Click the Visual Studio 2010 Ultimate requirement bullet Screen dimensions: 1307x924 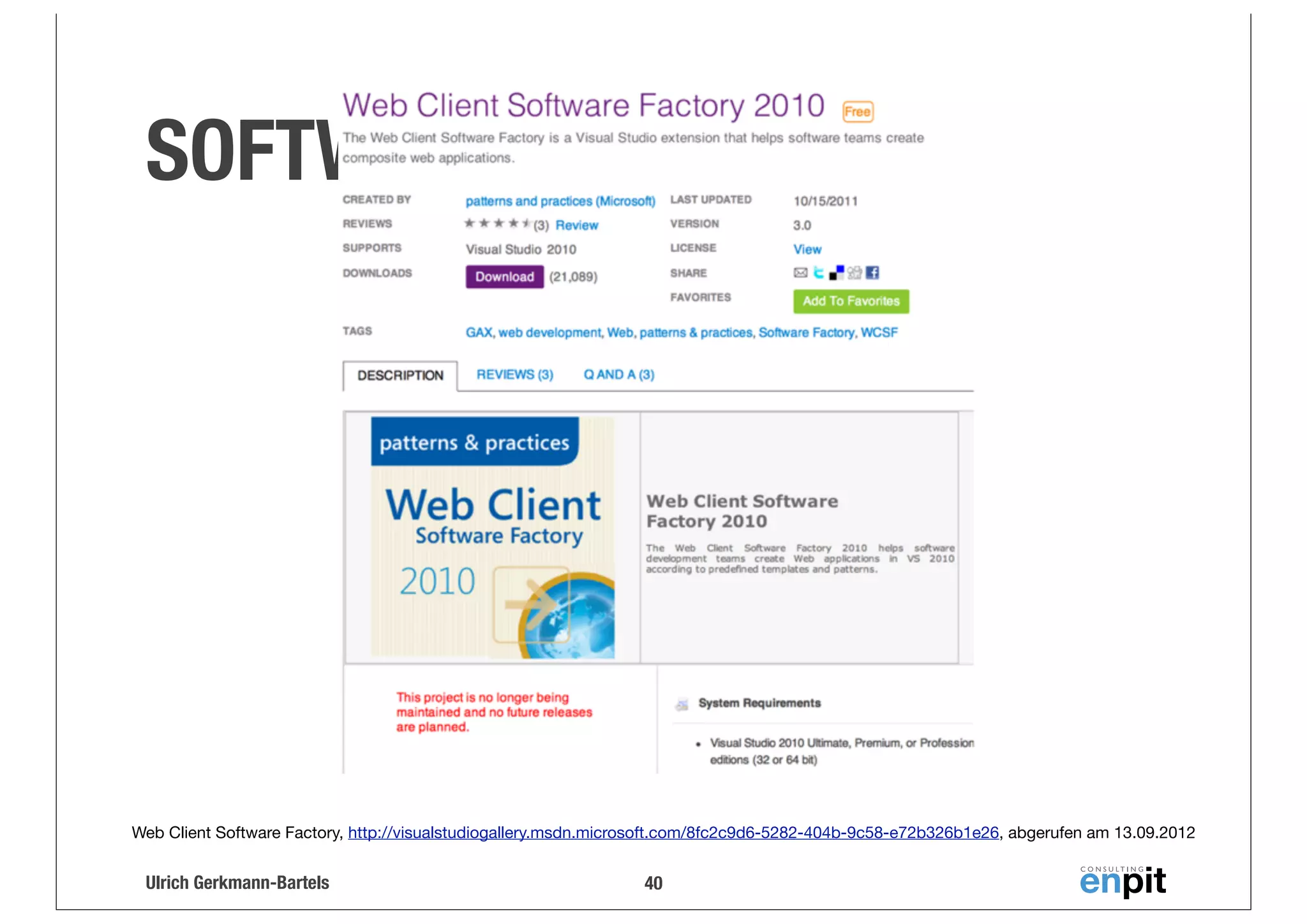point(841,751)
